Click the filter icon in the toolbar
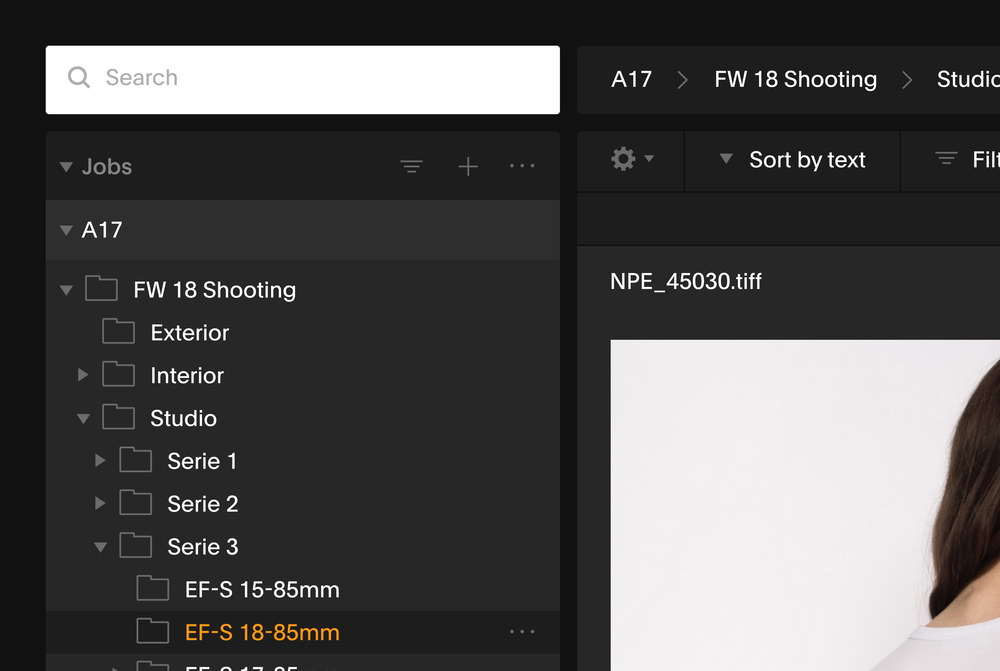 946,160
